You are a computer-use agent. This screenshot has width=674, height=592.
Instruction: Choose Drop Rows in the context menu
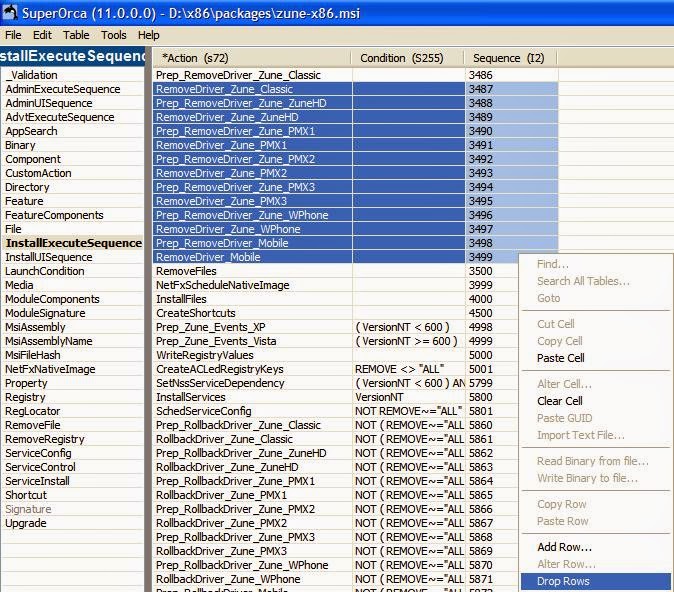click(596, 581)
